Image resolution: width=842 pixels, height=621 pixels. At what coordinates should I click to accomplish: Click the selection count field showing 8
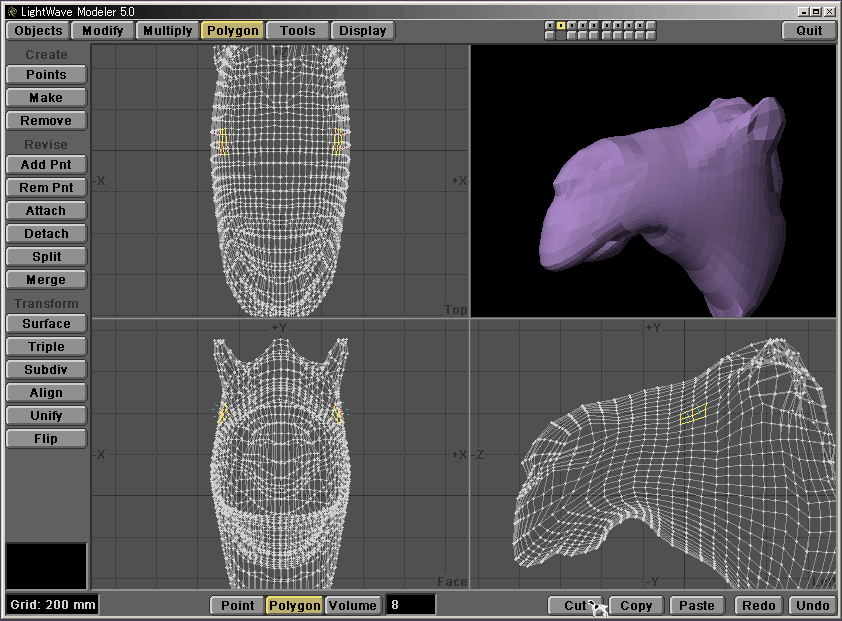tap(411, 605)
